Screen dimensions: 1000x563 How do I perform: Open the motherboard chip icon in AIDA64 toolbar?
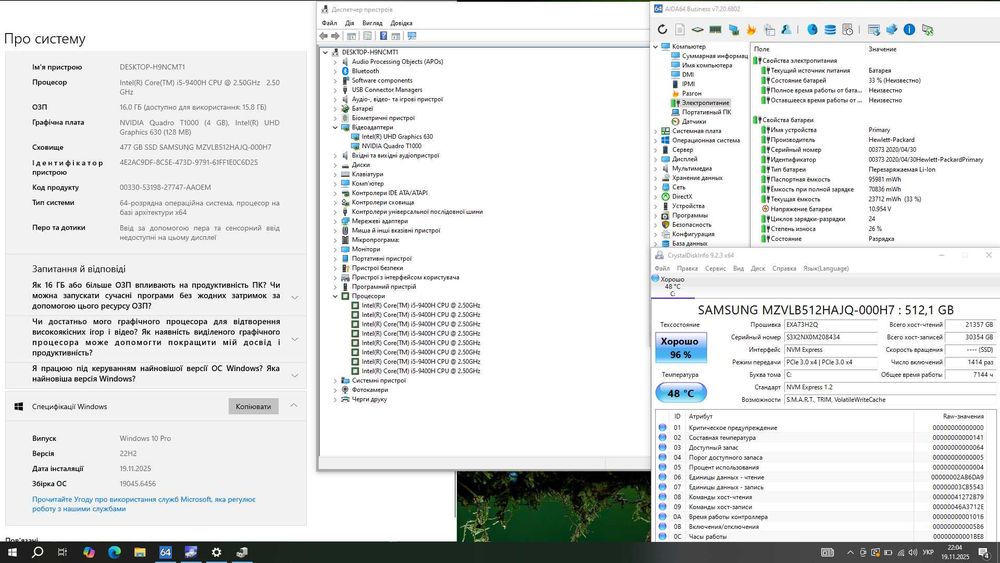click(698, 29)
